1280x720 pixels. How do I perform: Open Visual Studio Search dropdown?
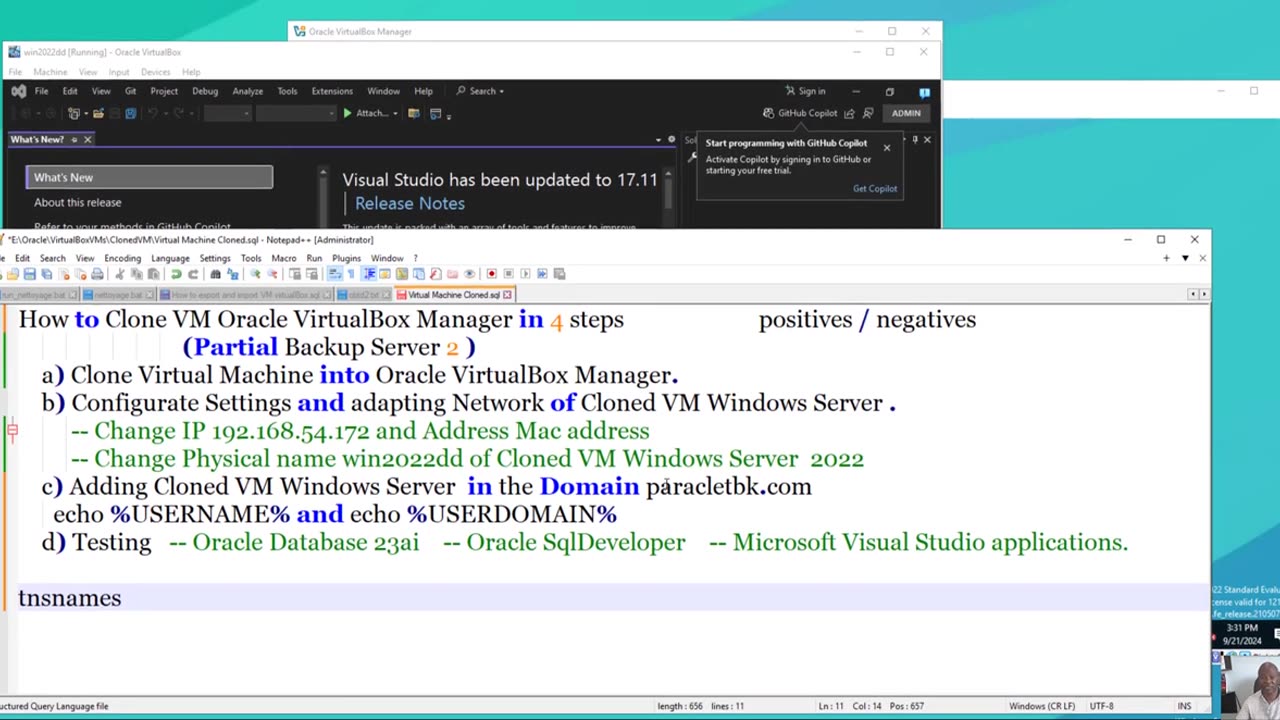point(480,91)
